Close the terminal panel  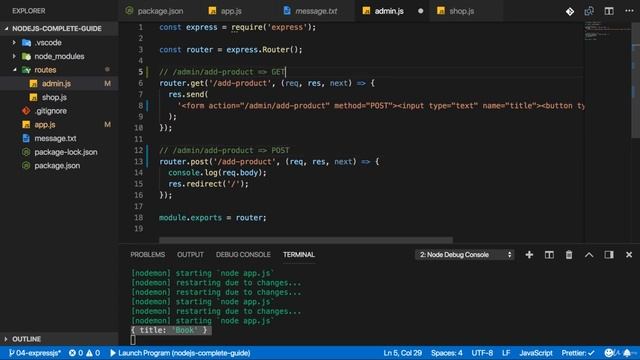pos(629,255)
